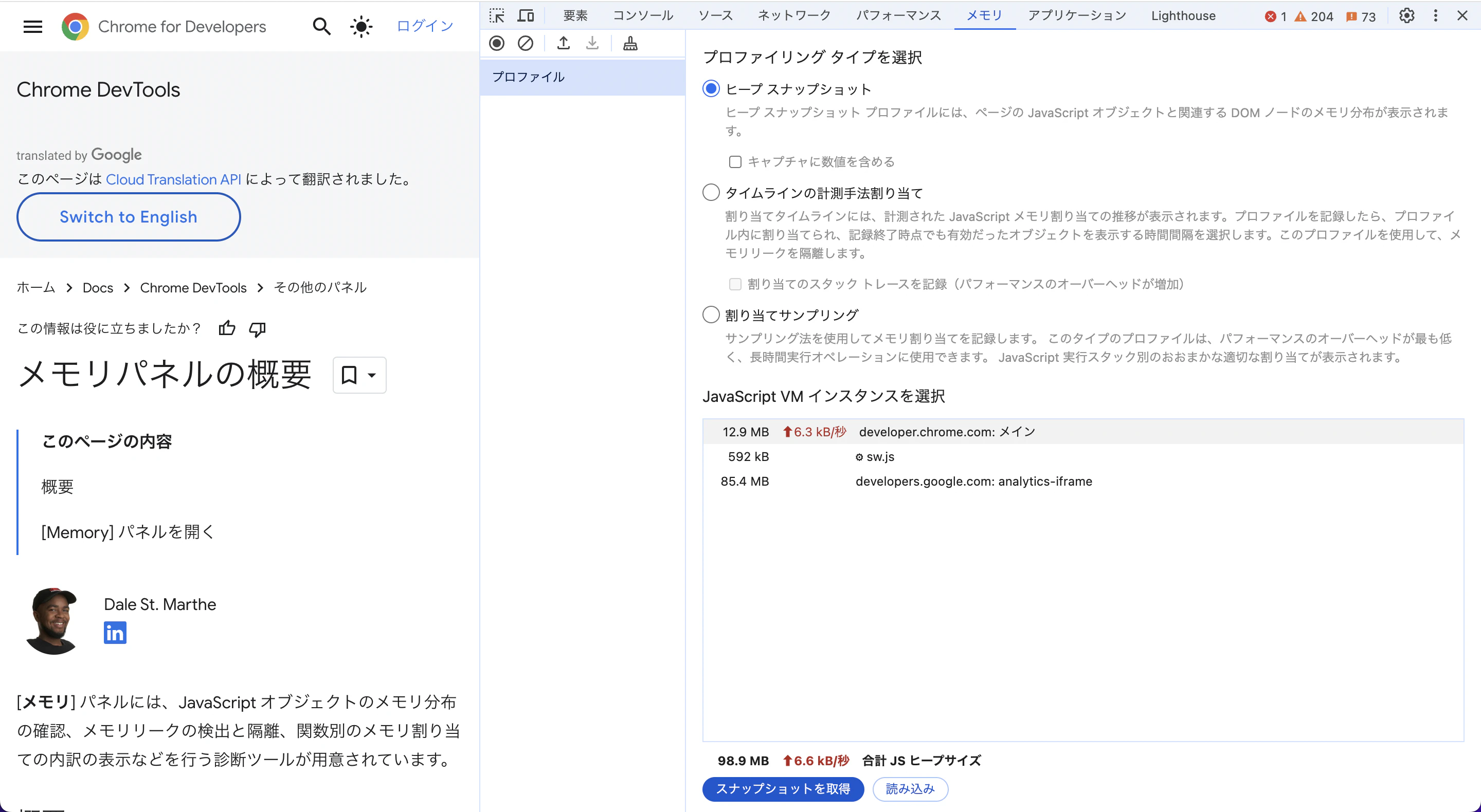1481x812 pixels.
Task: Select developer.chrome.com: メイン VM instance
Action: pyautogui.click(x=1082, y=432)
